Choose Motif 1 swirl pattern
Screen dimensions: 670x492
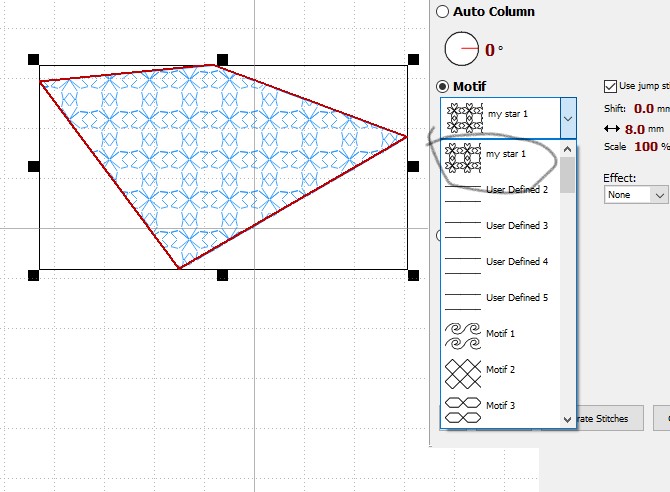point(500,337)
